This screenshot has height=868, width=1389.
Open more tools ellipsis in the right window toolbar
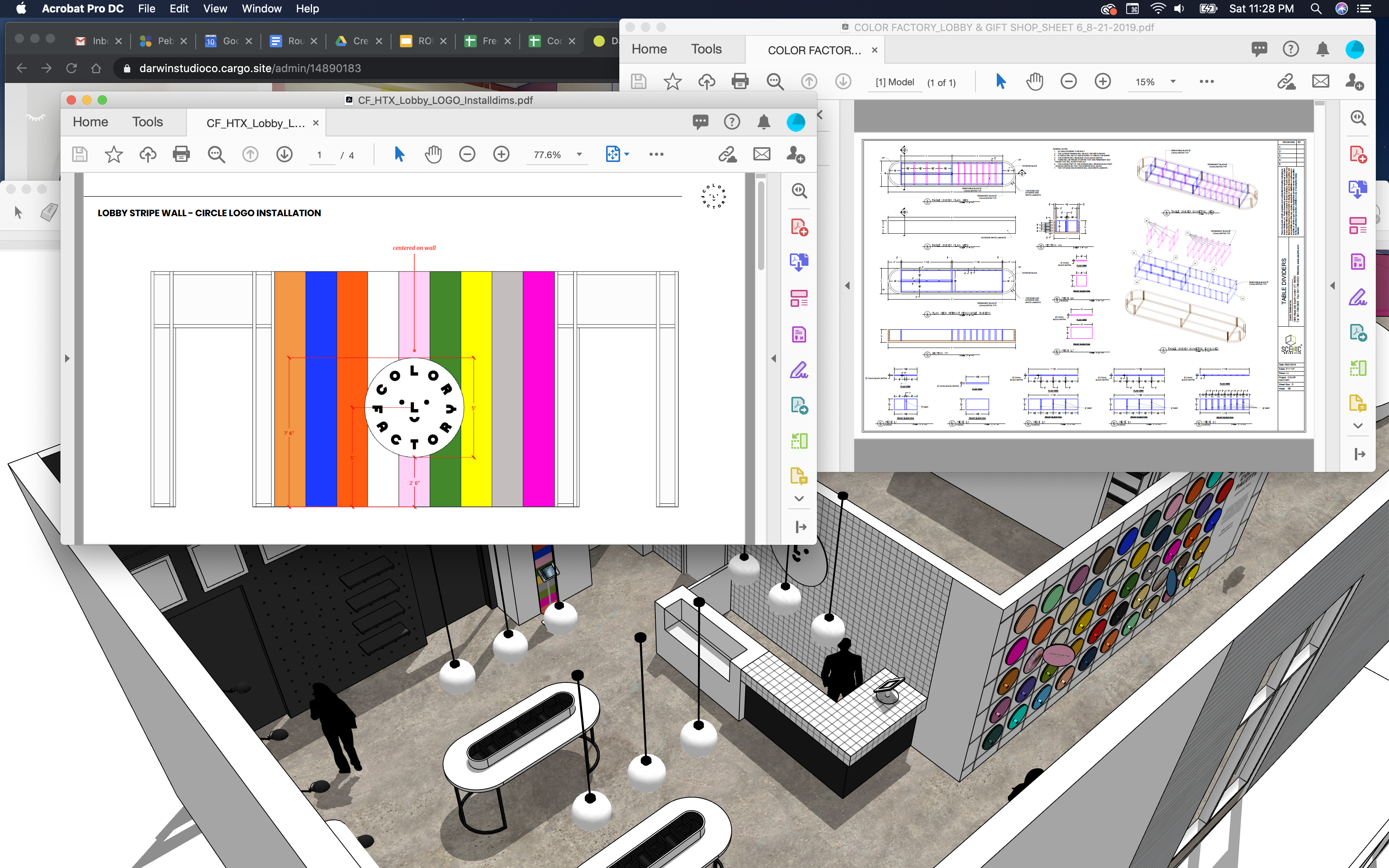[x=1206, y=81]
